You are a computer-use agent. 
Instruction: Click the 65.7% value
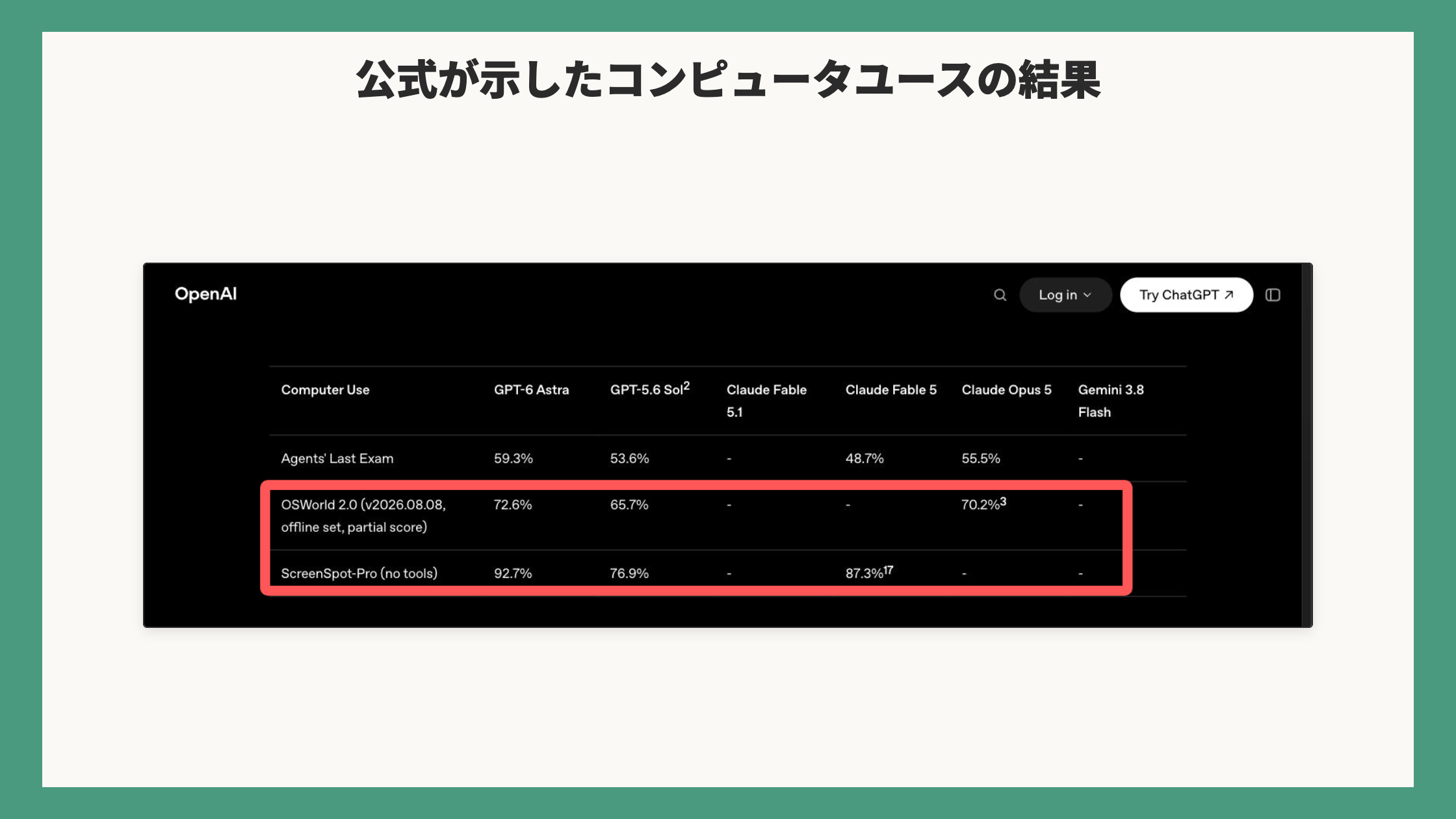629,505
